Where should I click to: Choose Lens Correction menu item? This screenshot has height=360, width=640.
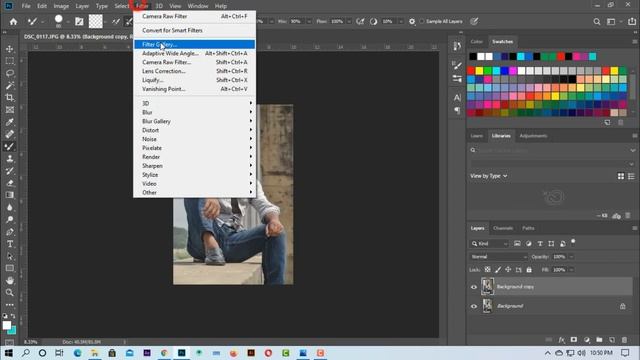point(195,71)
